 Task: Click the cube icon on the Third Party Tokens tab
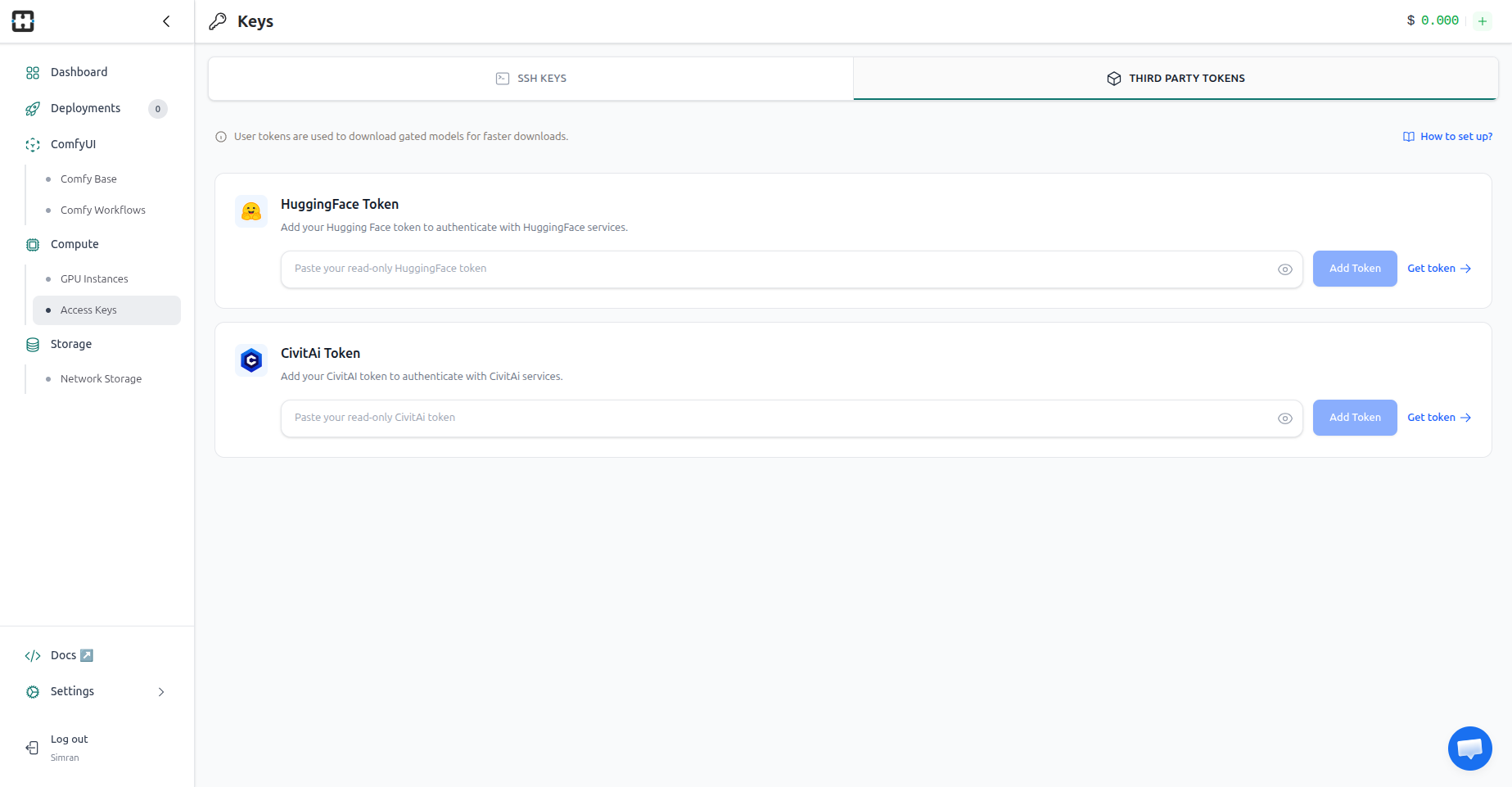pyautogui.click(x=1114, y=79)
